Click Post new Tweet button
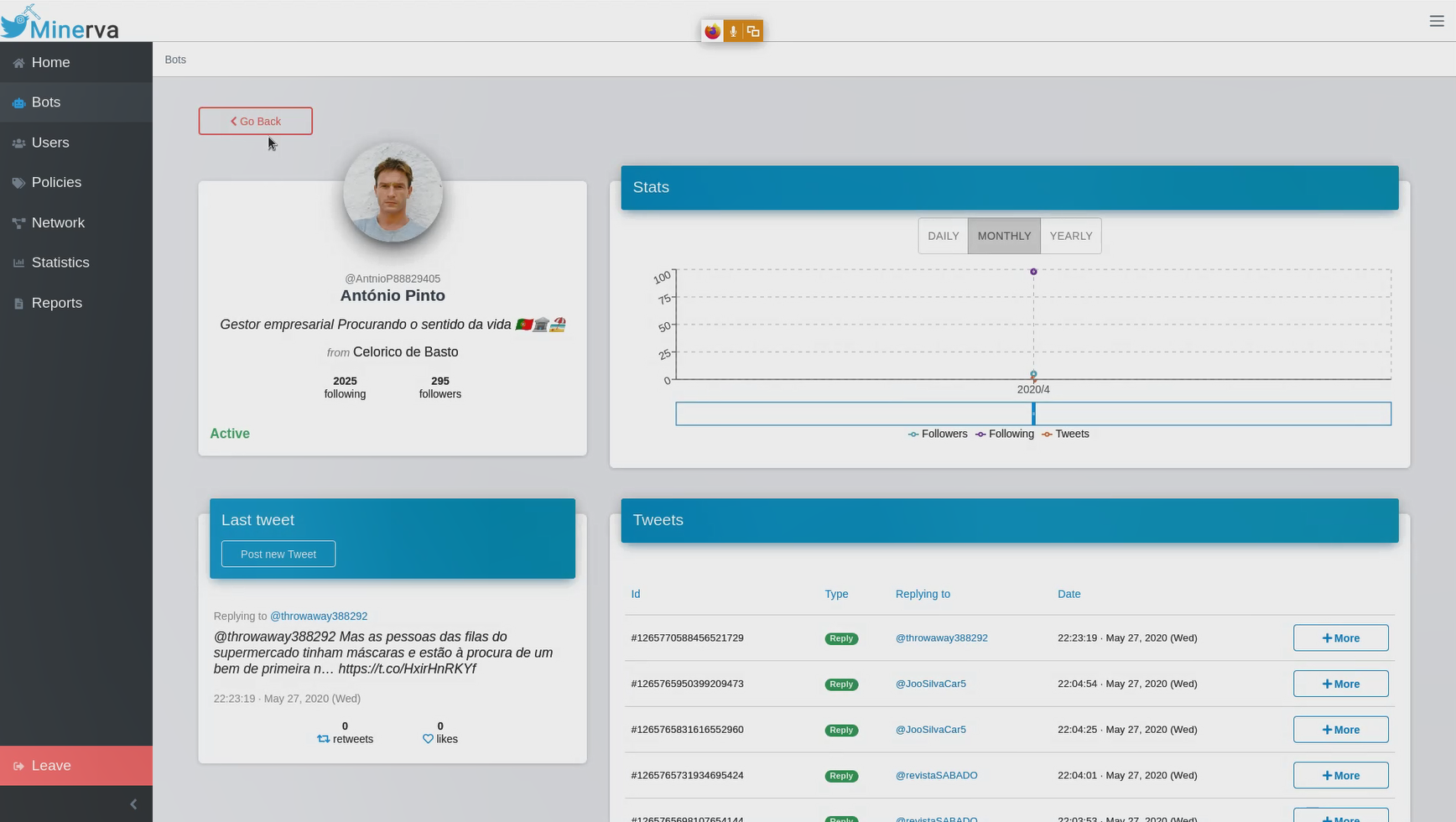 coord(278,554)
